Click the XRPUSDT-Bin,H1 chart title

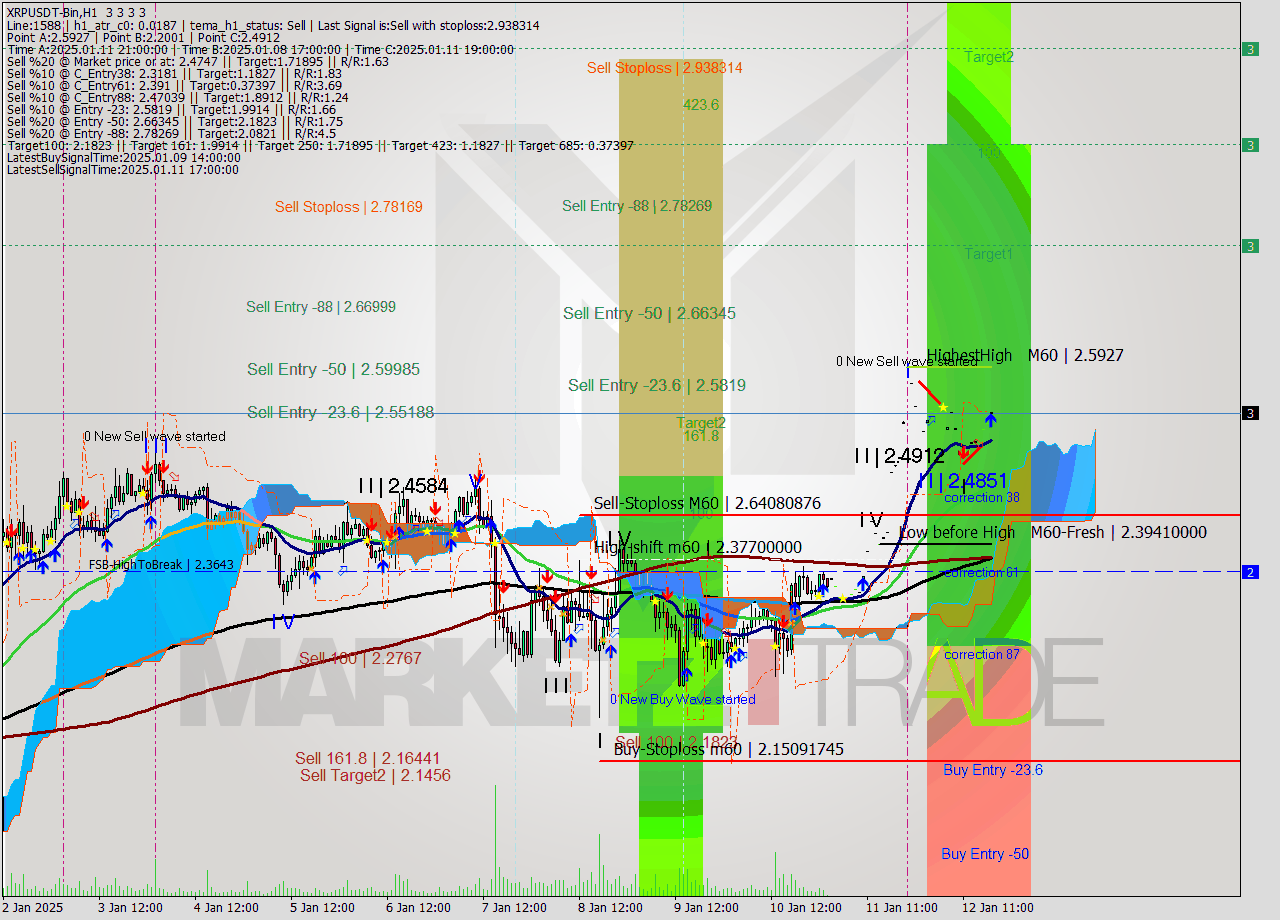click(76, 12)
